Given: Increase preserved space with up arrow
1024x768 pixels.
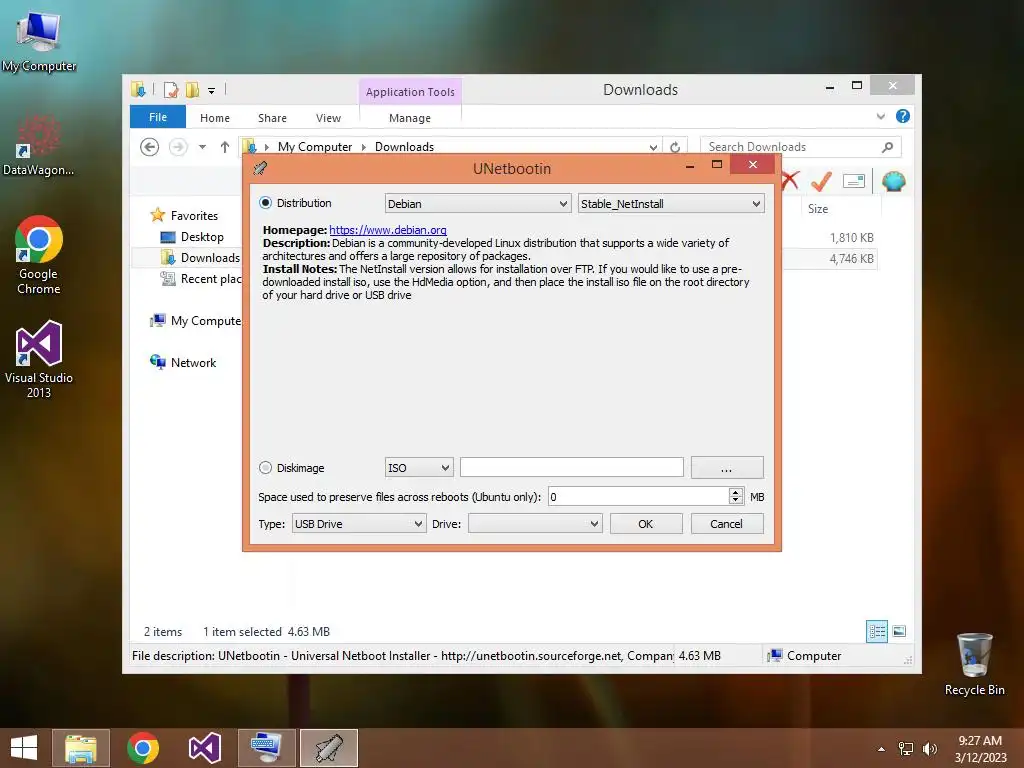Looking at the screenshot, I should (736, 492).
